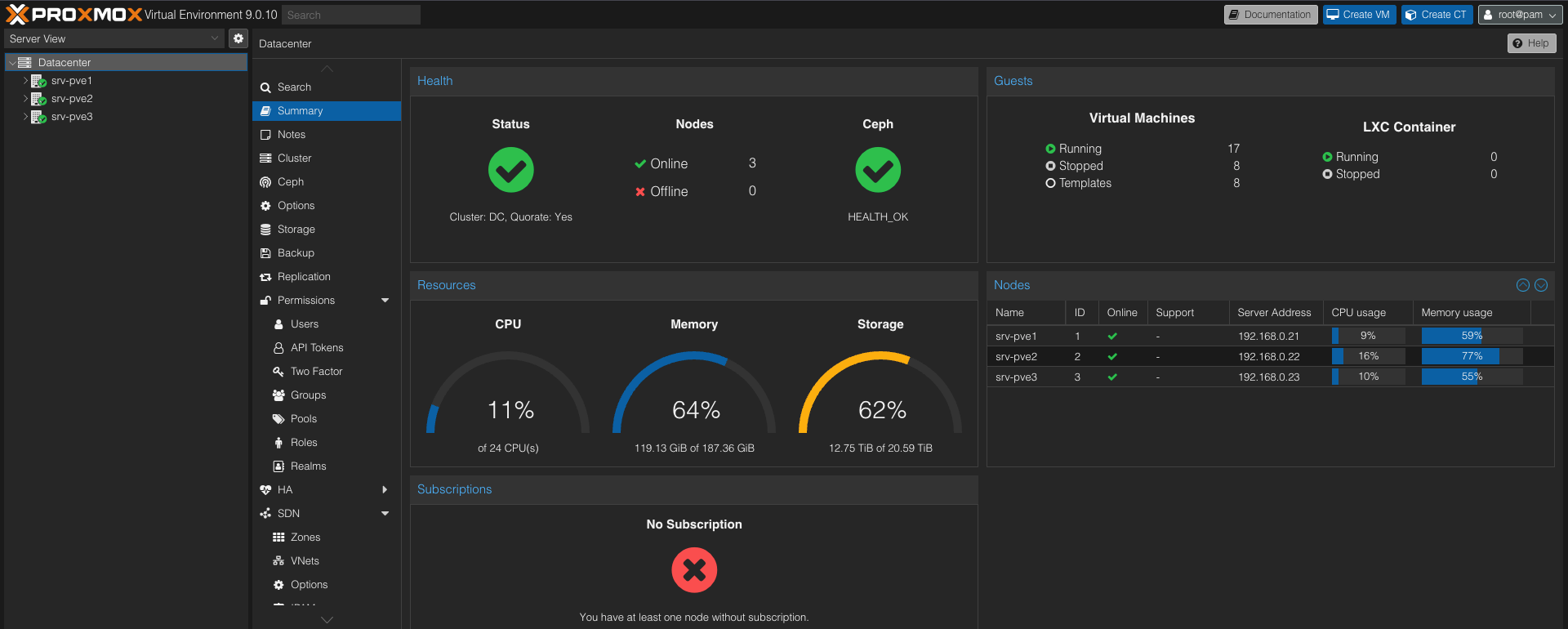Expand srv-pve1 node in tree

[25, 81]
